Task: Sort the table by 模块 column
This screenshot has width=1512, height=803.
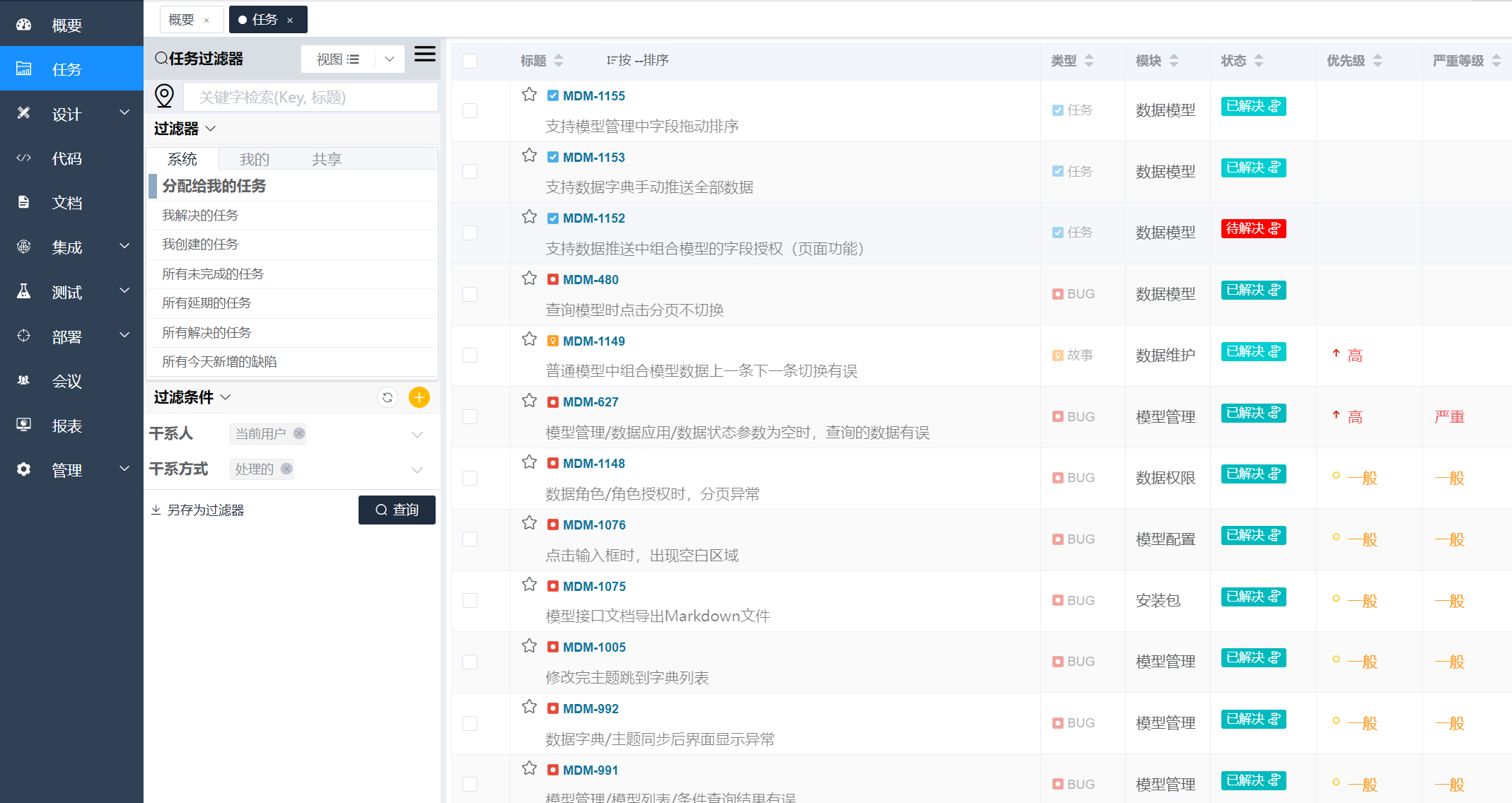Action: point(1174,61)
